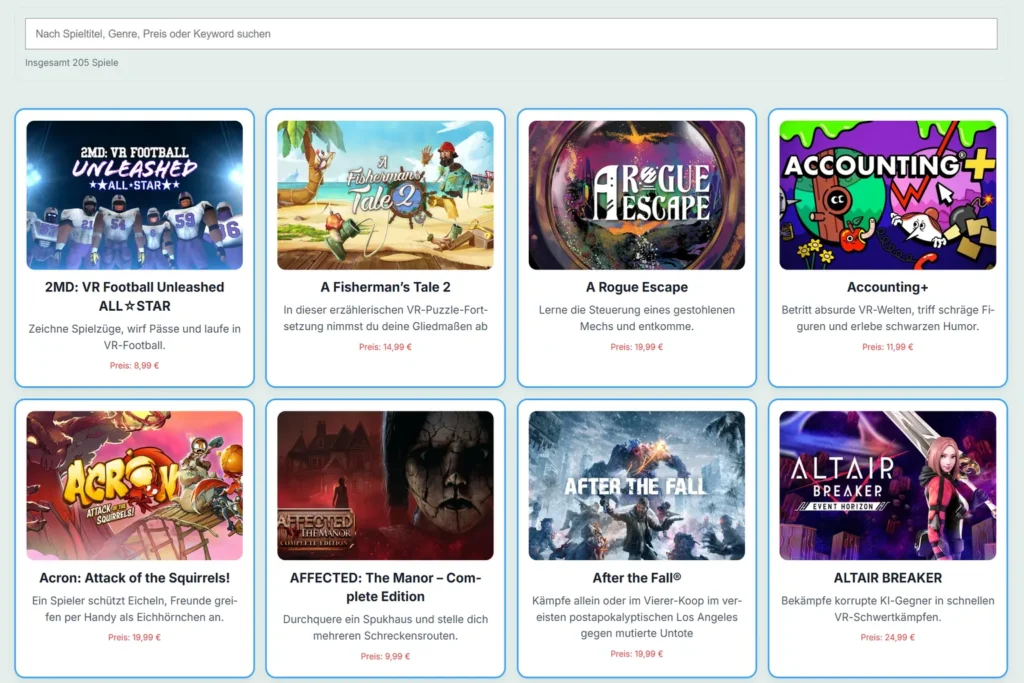Click the description 'Lerne die Steuerung eines gestohlenen Mechs'

tap(637, 318)
